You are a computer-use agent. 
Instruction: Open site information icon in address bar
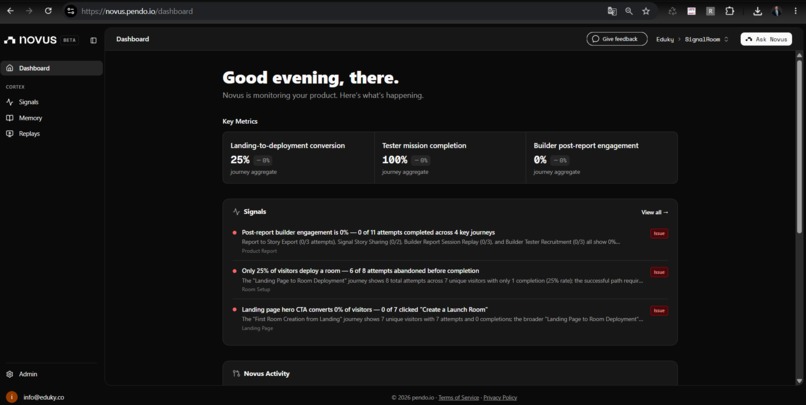tap(71, 11)
